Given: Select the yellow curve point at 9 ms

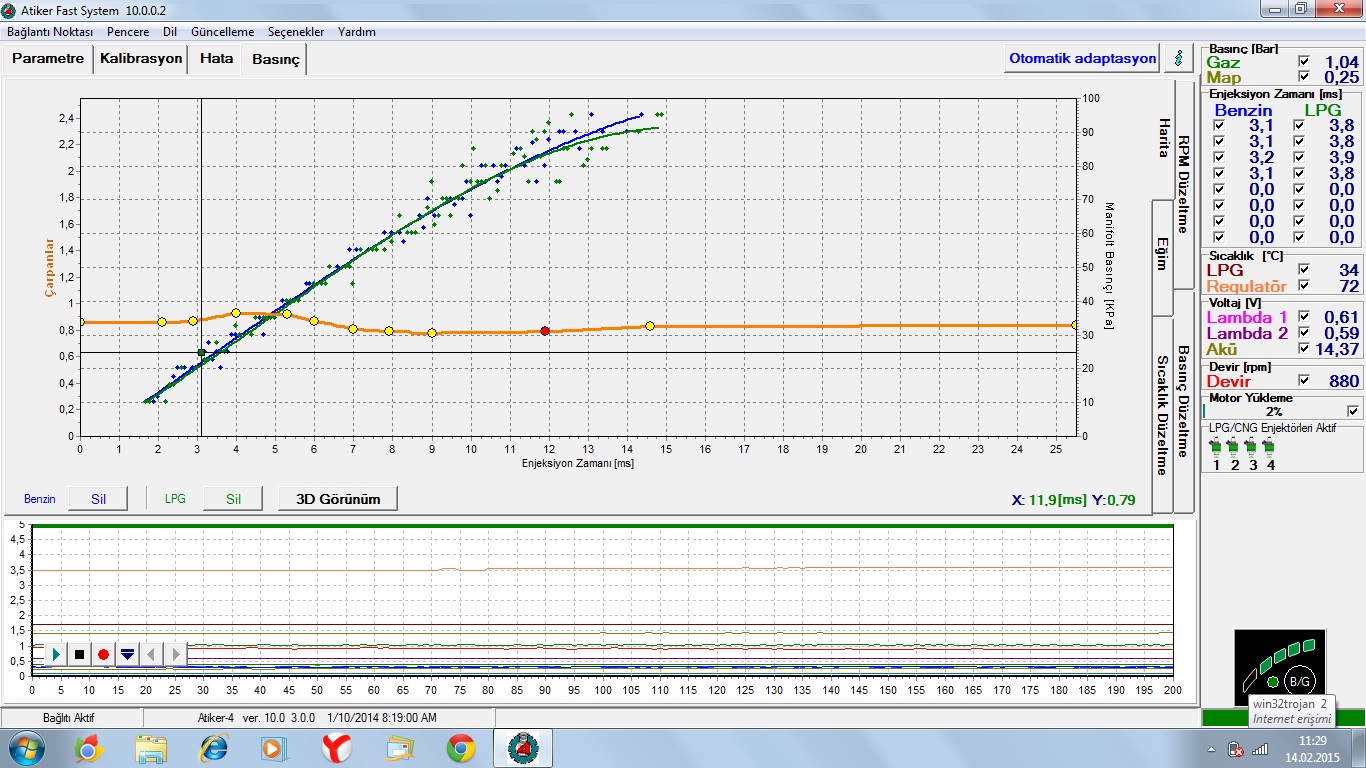Looking at the screenshot, I should [x=432, y=333].
